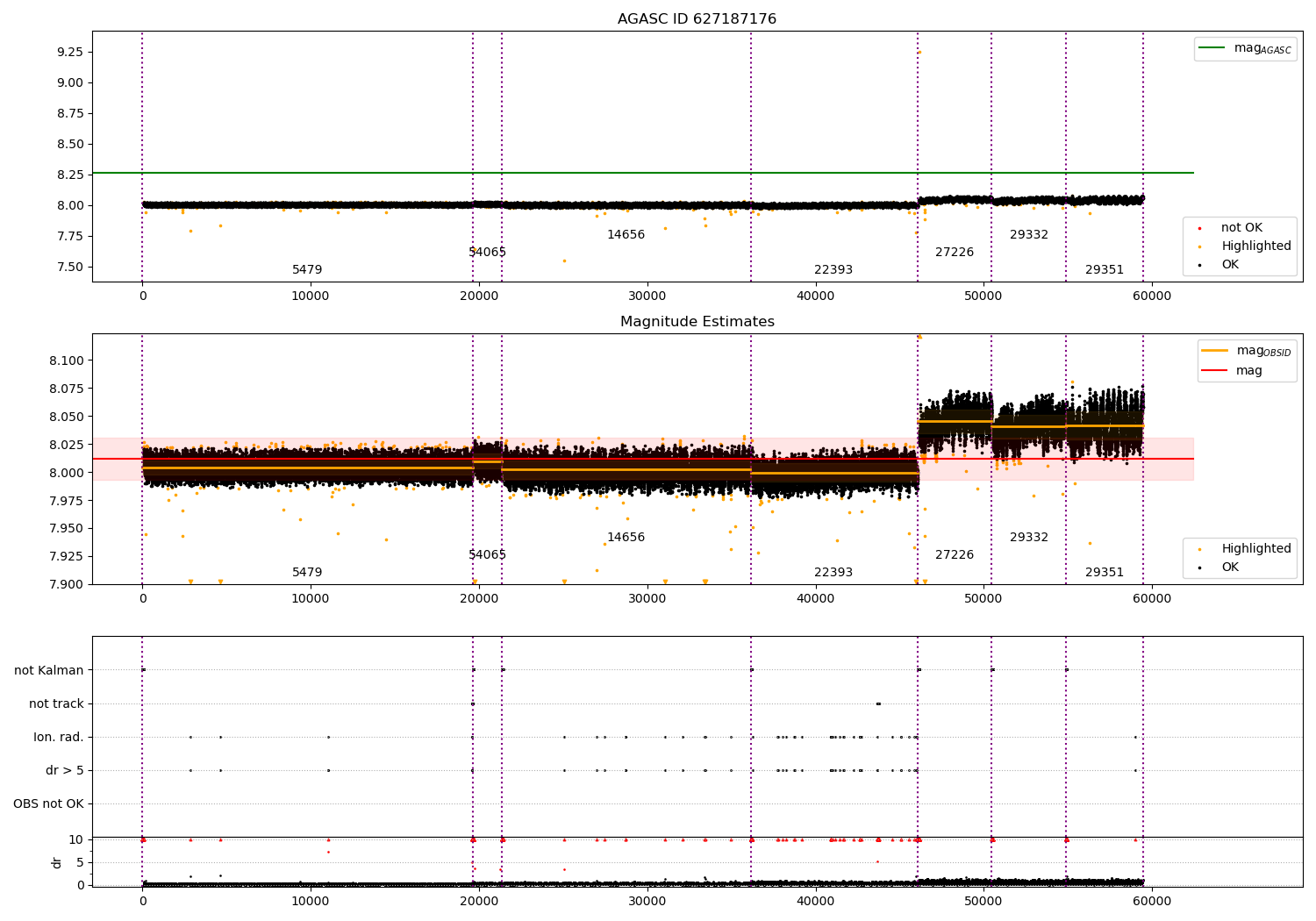
Task: Click OBSID label 5479 in the top plot
Action: coord(307,270)
